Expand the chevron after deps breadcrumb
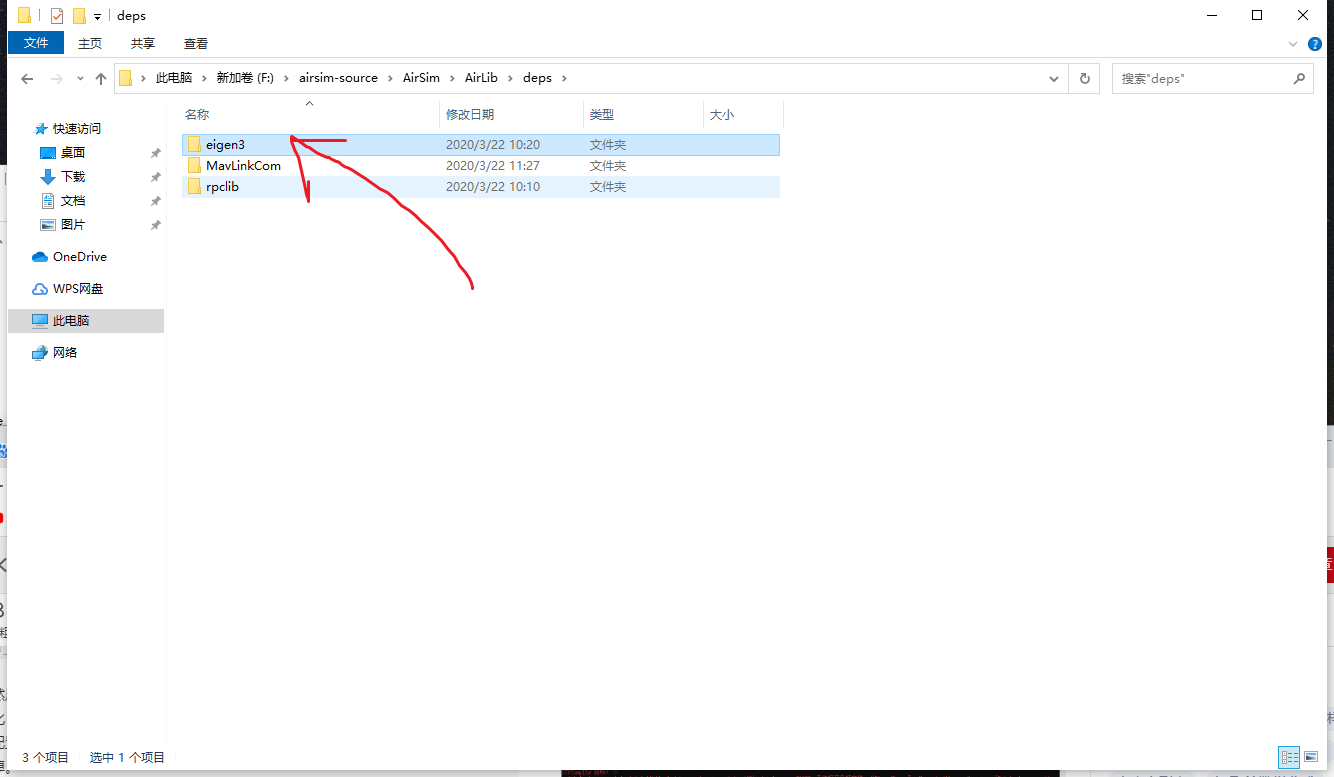1334x777 pixels. [564, 78]
